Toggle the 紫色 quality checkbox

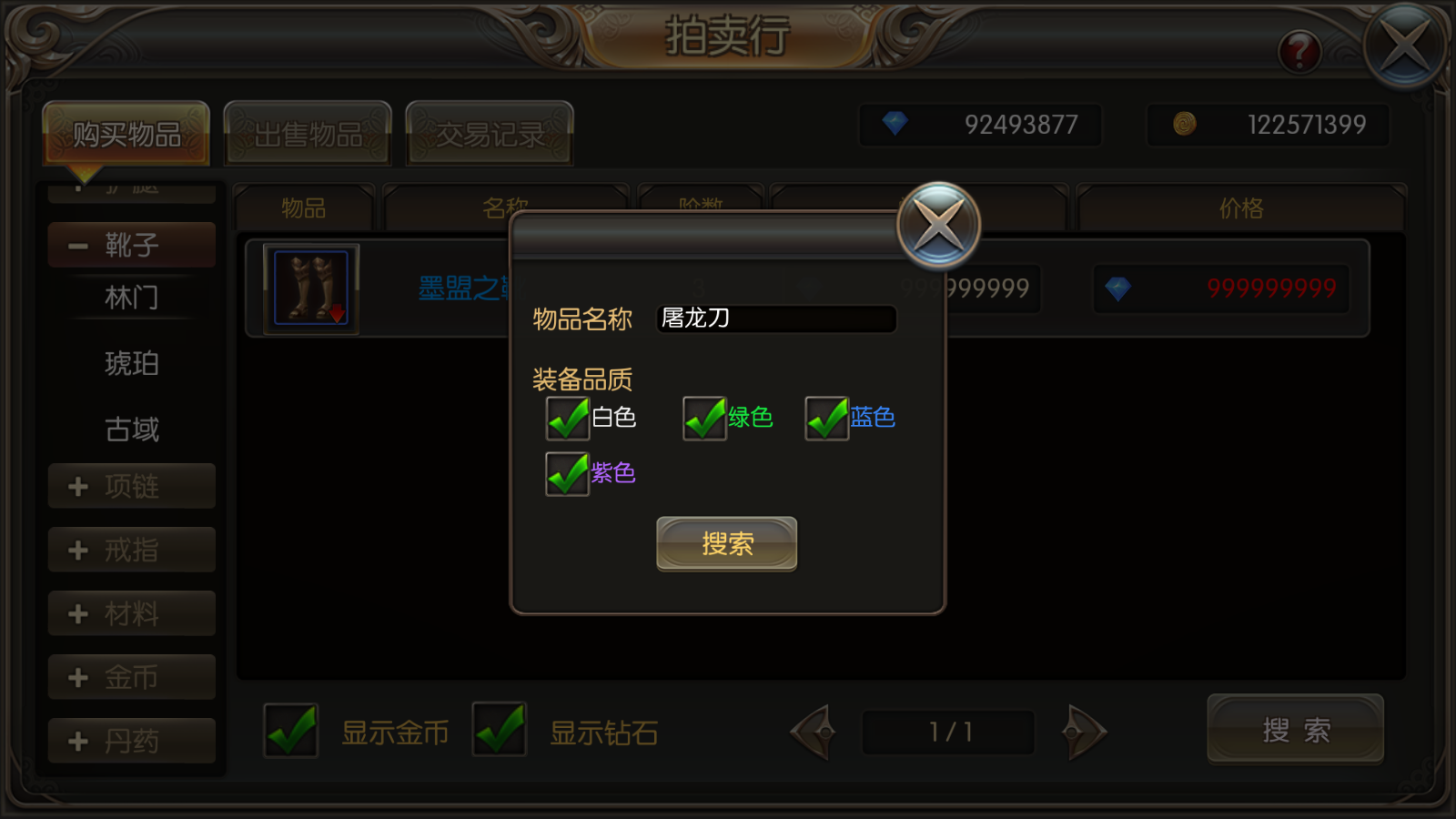567,474
